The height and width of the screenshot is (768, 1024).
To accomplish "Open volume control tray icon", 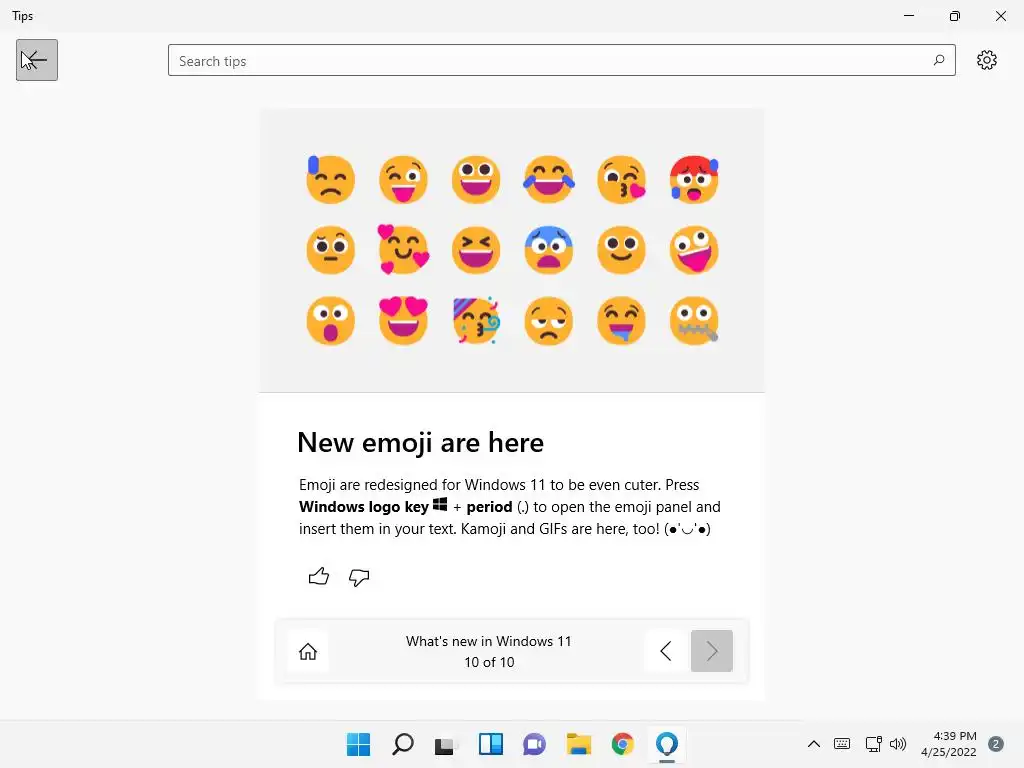I will 898,744.
